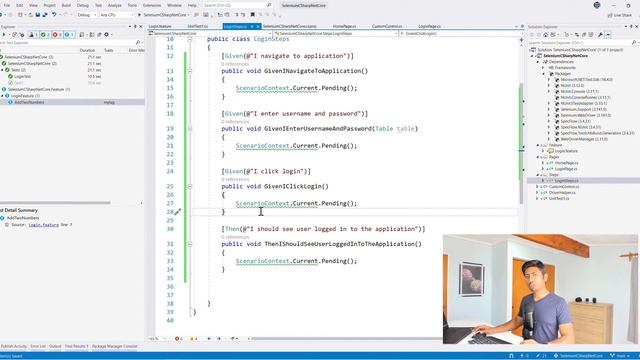This screenshot has width=640, height=360.
Task: Click warning count icon below editor
Action: [x=191, y=339]
